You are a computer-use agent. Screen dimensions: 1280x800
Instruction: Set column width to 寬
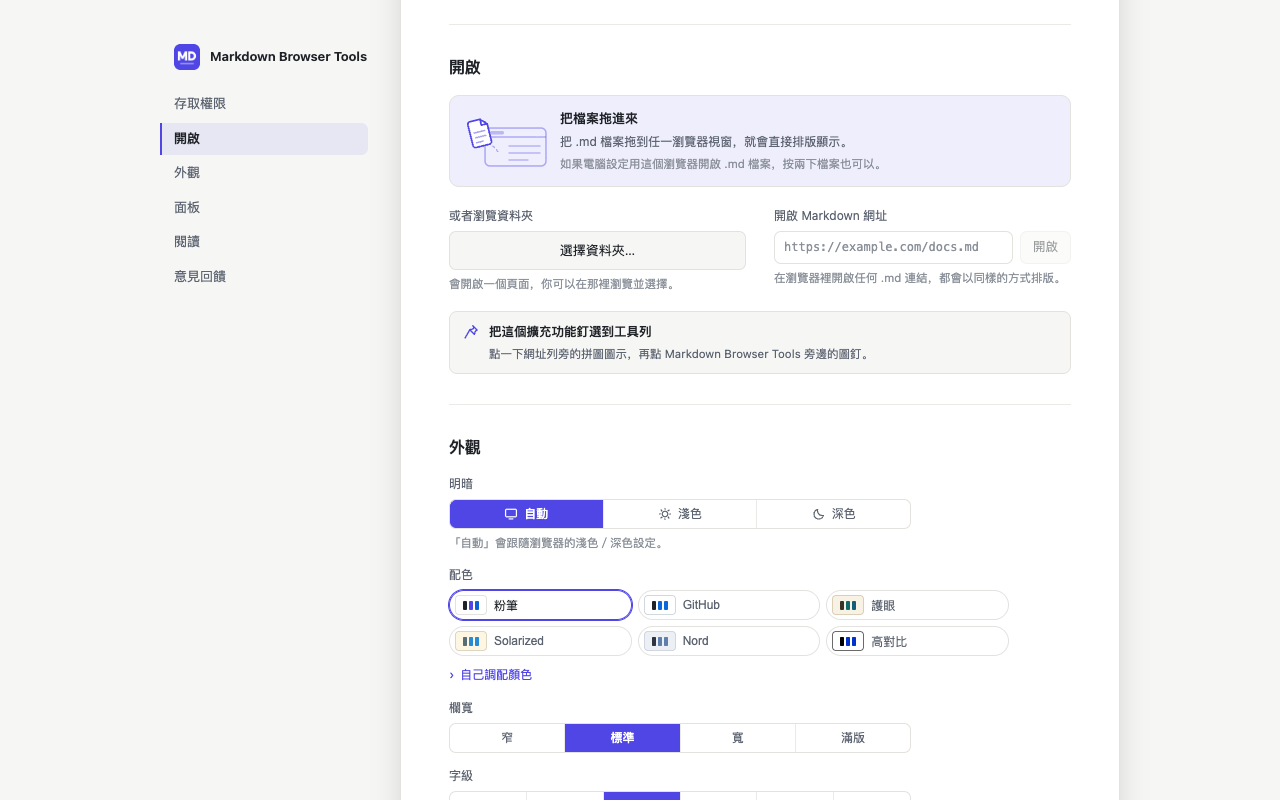(x=738, y=738)
